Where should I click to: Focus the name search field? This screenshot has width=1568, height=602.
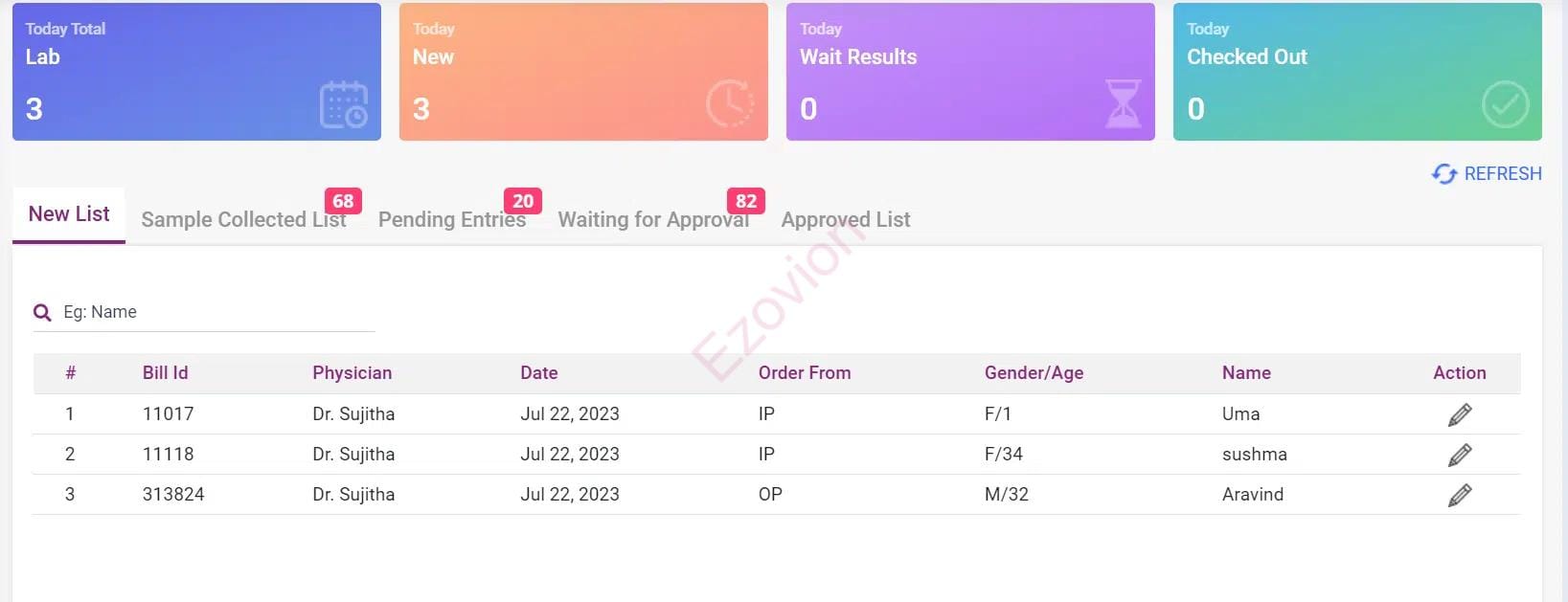pyautogui.click(x=216, y=312)
